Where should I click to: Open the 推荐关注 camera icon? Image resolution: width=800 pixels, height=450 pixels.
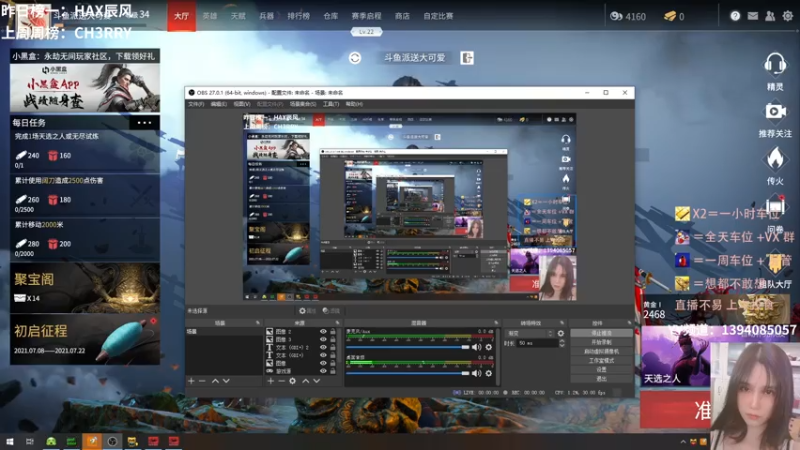coord(775,111)
